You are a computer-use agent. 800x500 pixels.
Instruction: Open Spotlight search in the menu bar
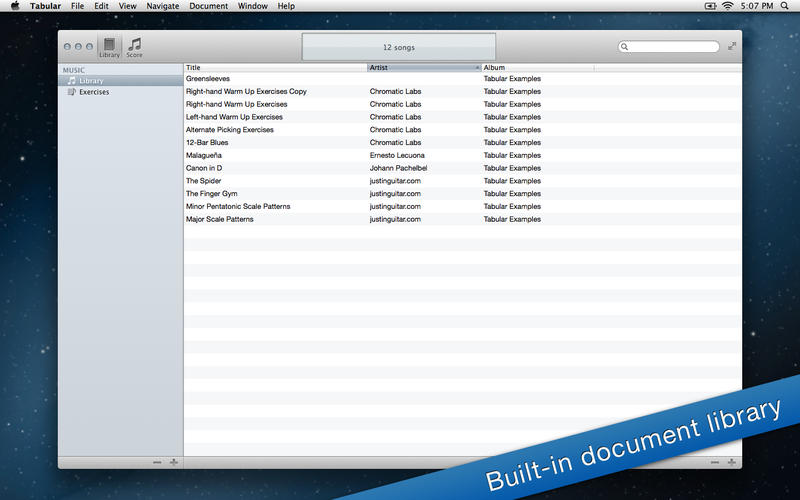point(789,6)
